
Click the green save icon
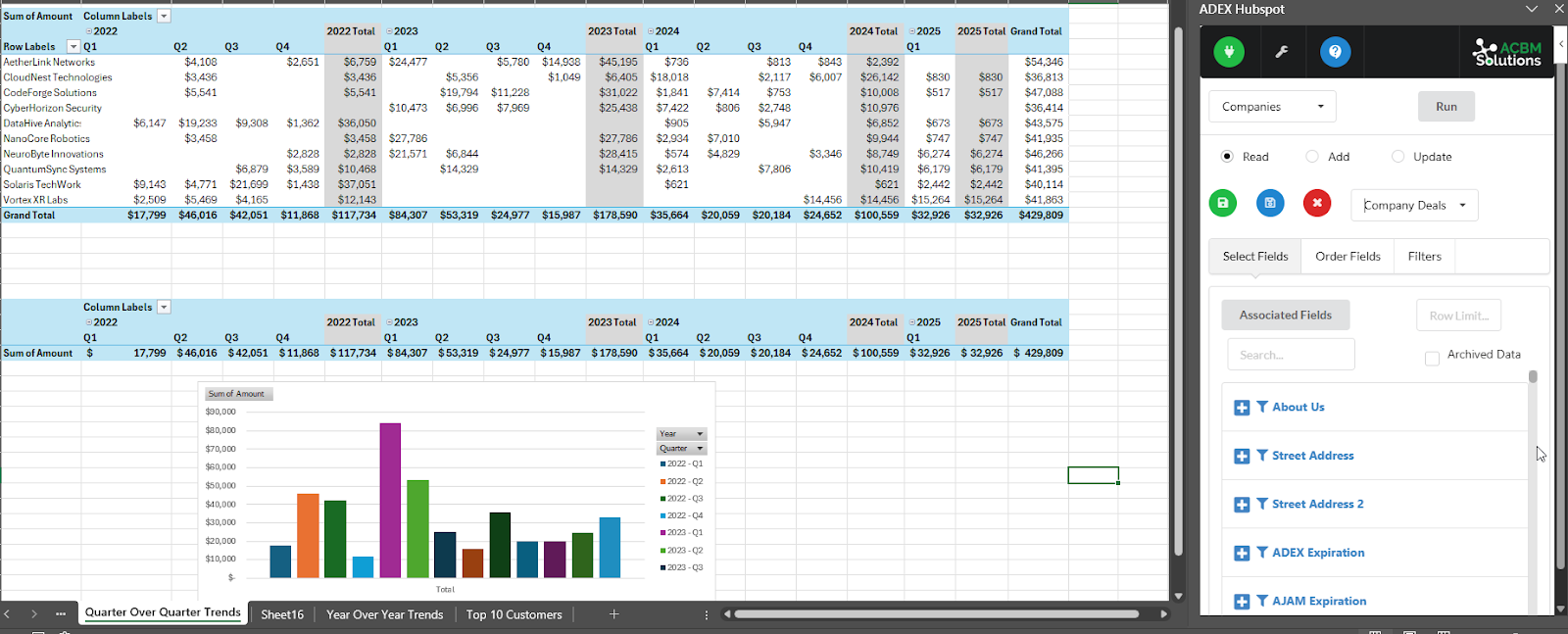1222,203
